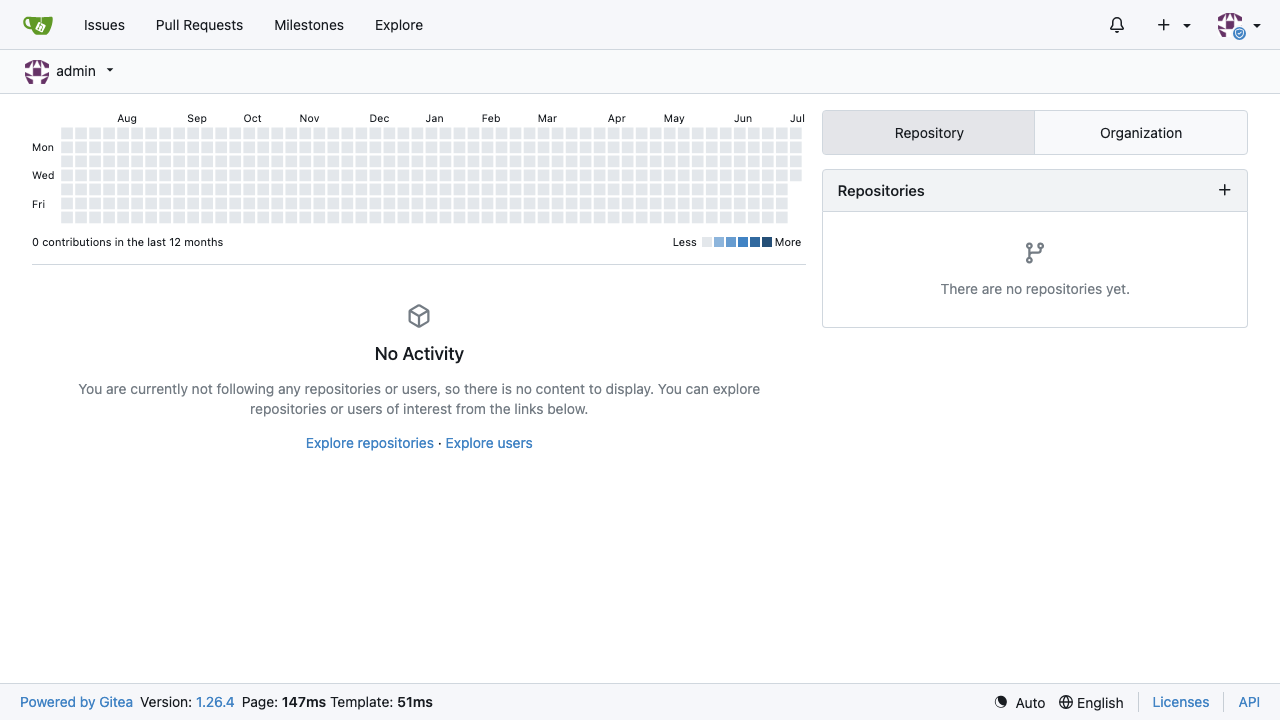Follow the Explore repositories link
1280x720 pixels.
(x=370, y=443)
